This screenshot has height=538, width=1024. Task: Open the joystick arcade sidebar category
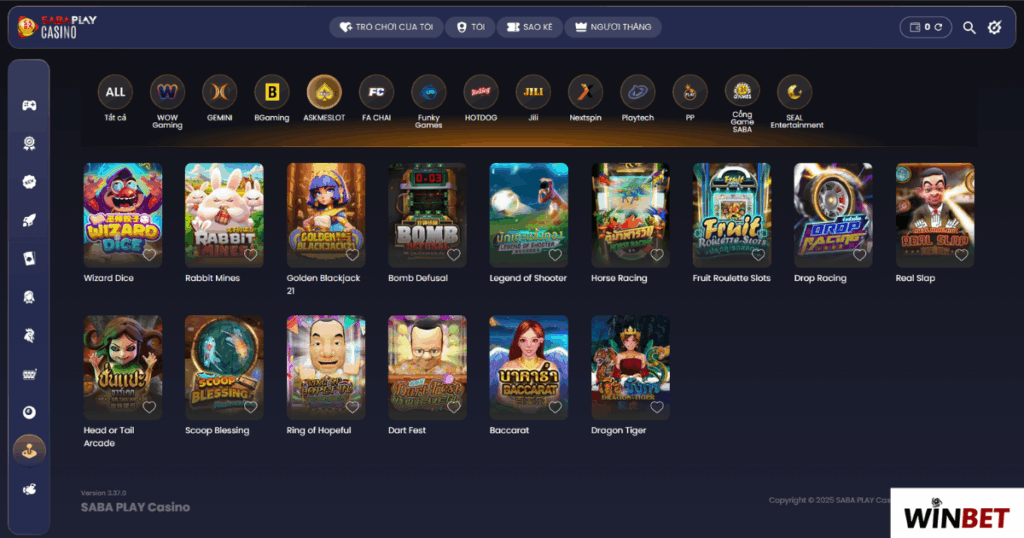pyautogui.click(x=29, y=451)
